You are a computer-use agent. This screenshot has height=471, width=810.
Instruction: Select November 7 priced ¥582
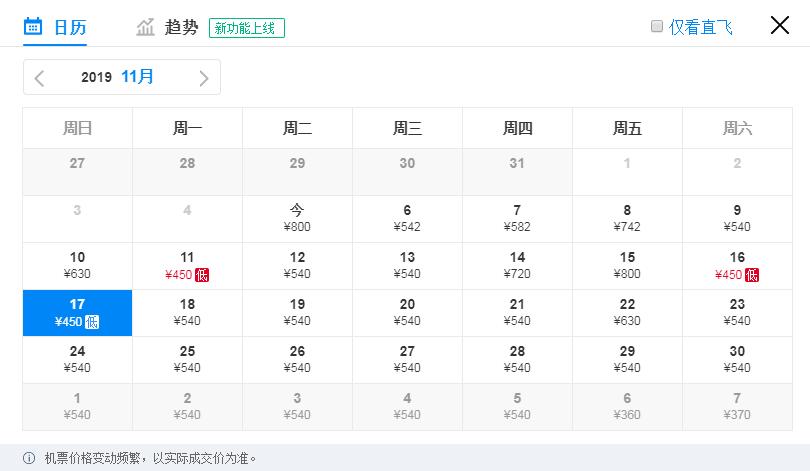pyautogui.click(x=517, y=219)
